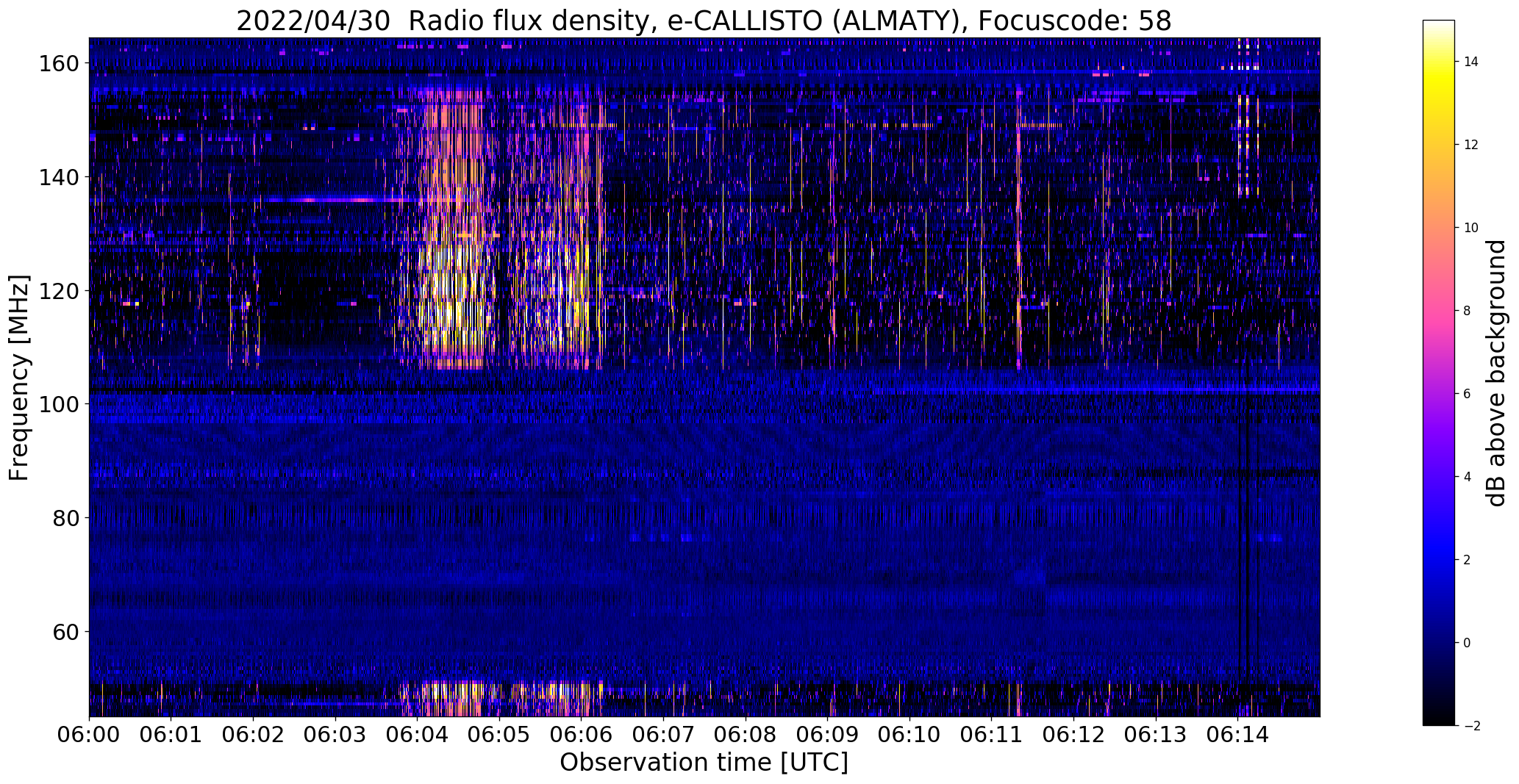Click the 06:04 time tick label
1519x784 pixels.
click(x=417, y=733)
